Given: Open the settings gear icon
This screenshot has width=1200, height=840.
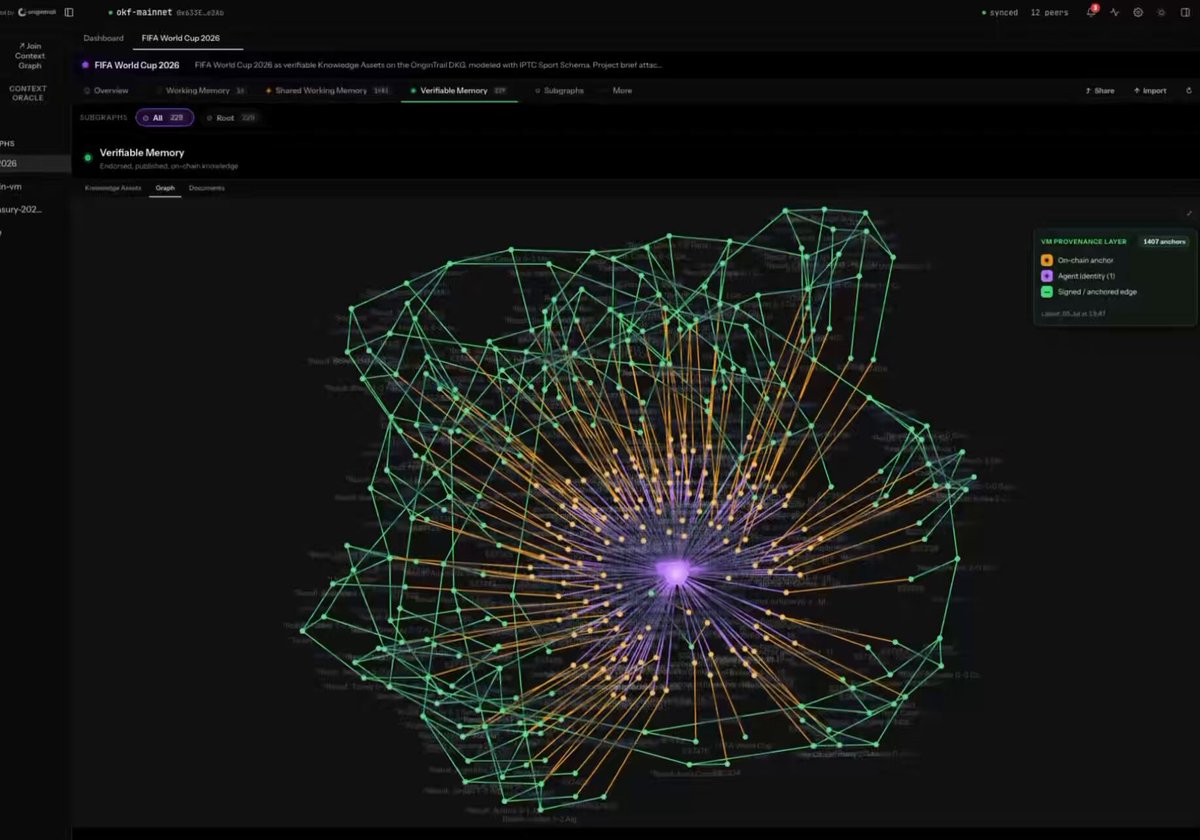Looking at the screenshot, I should [x=1138, y=12].
